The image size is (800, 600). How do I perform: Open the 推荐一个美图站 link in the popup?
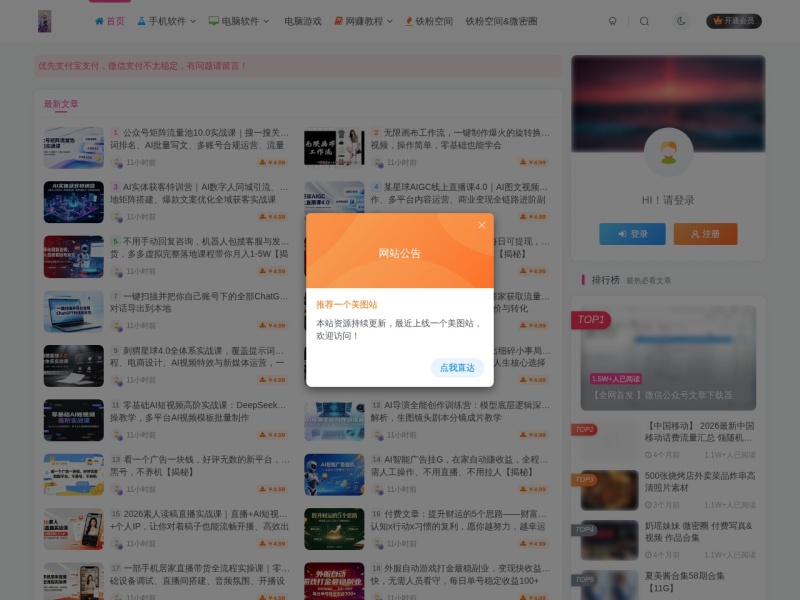tap(346, 305)
